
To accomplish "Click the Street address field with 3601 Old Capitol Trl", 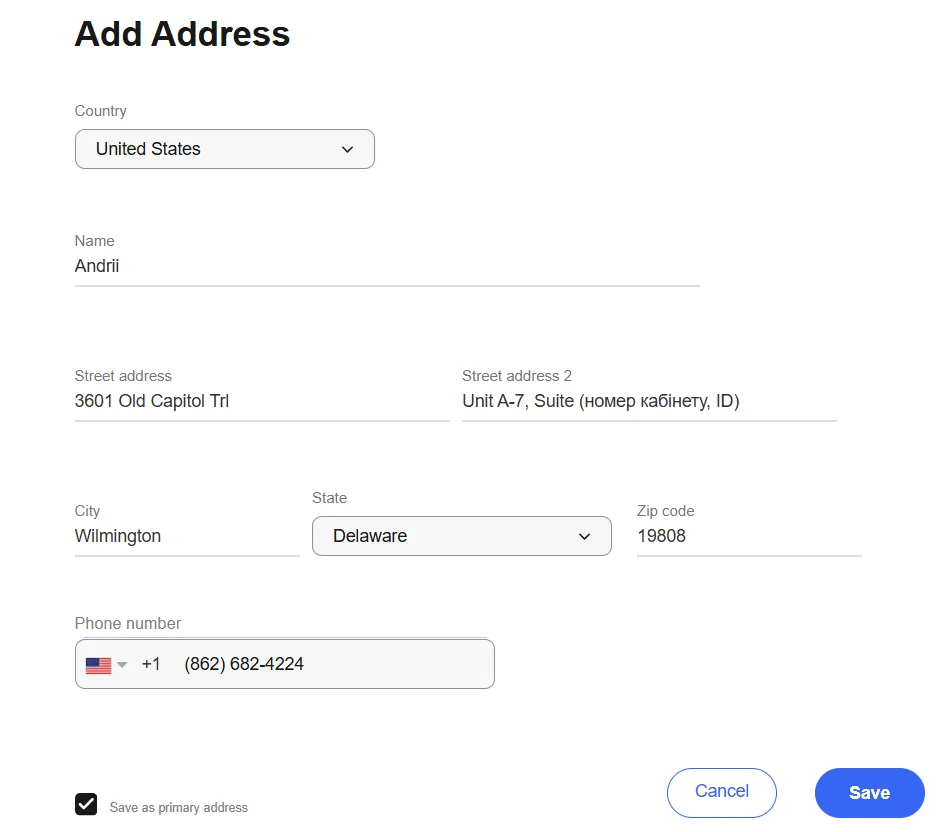I will point(261,402).
